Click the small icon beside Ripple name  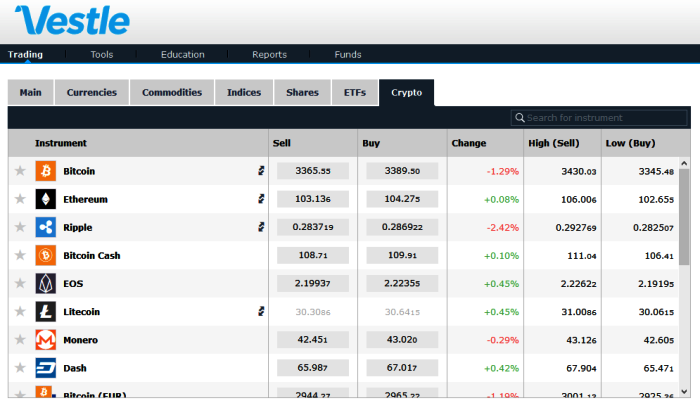point(261,227)
